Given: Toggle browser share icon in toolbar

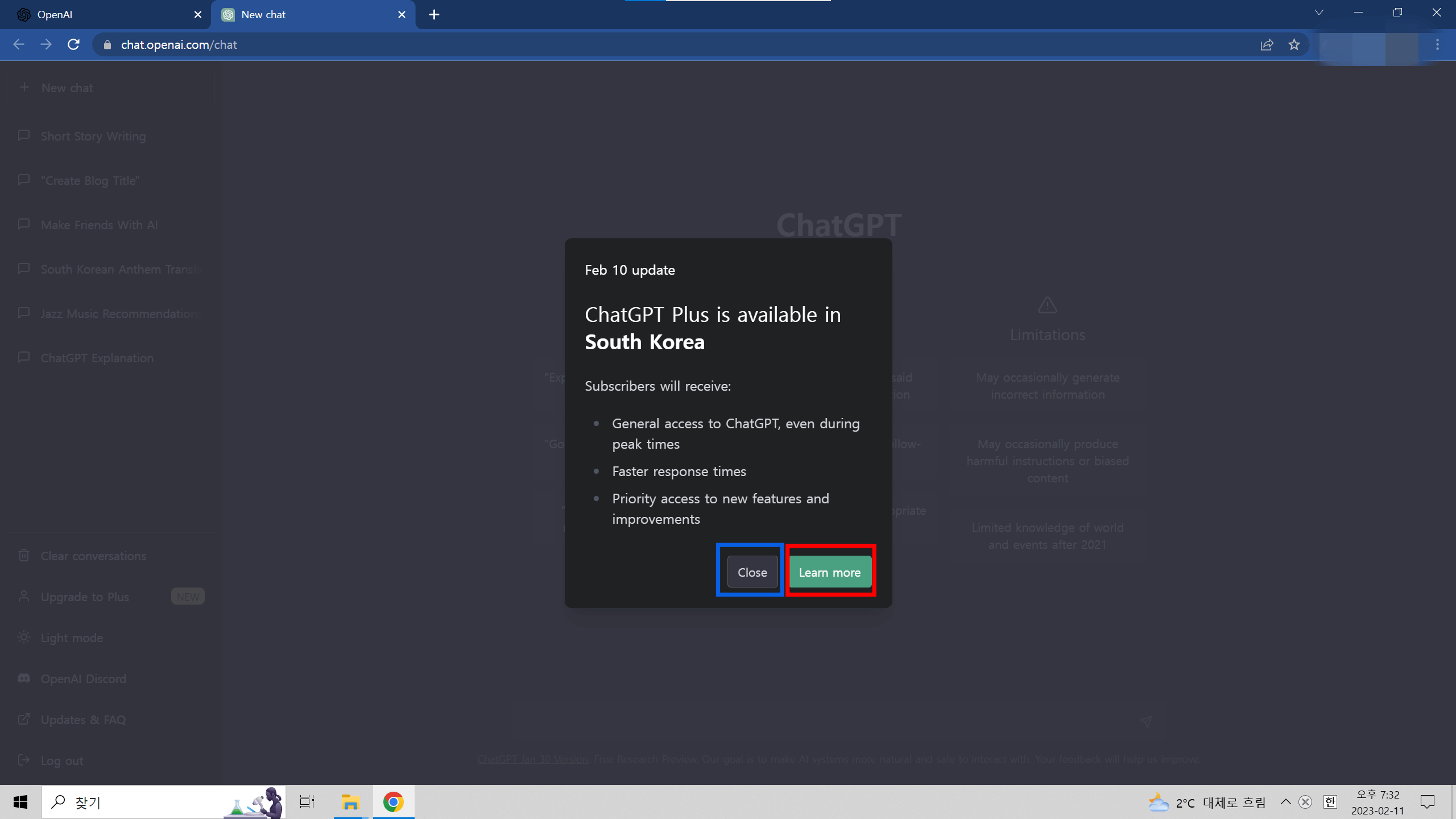Looking at the screenshot, I should pos(1266,44).
